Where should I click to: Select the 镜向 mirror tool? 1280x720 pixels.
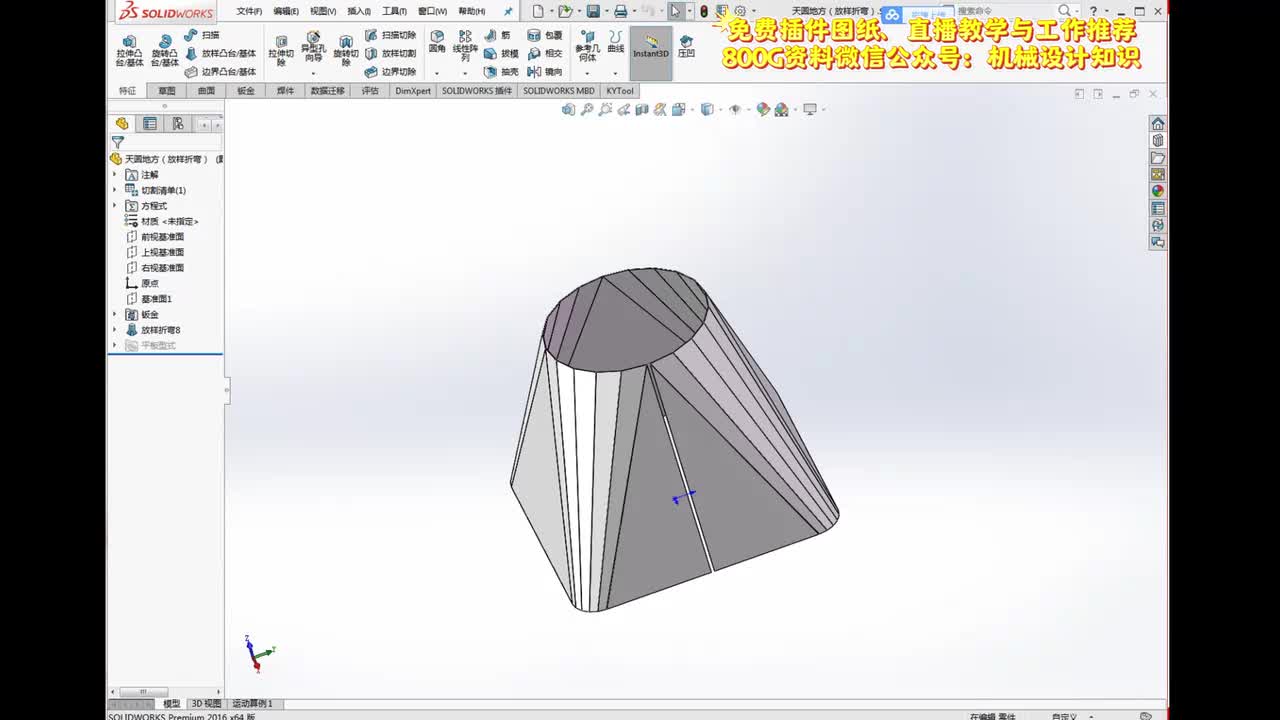[545, 72]
